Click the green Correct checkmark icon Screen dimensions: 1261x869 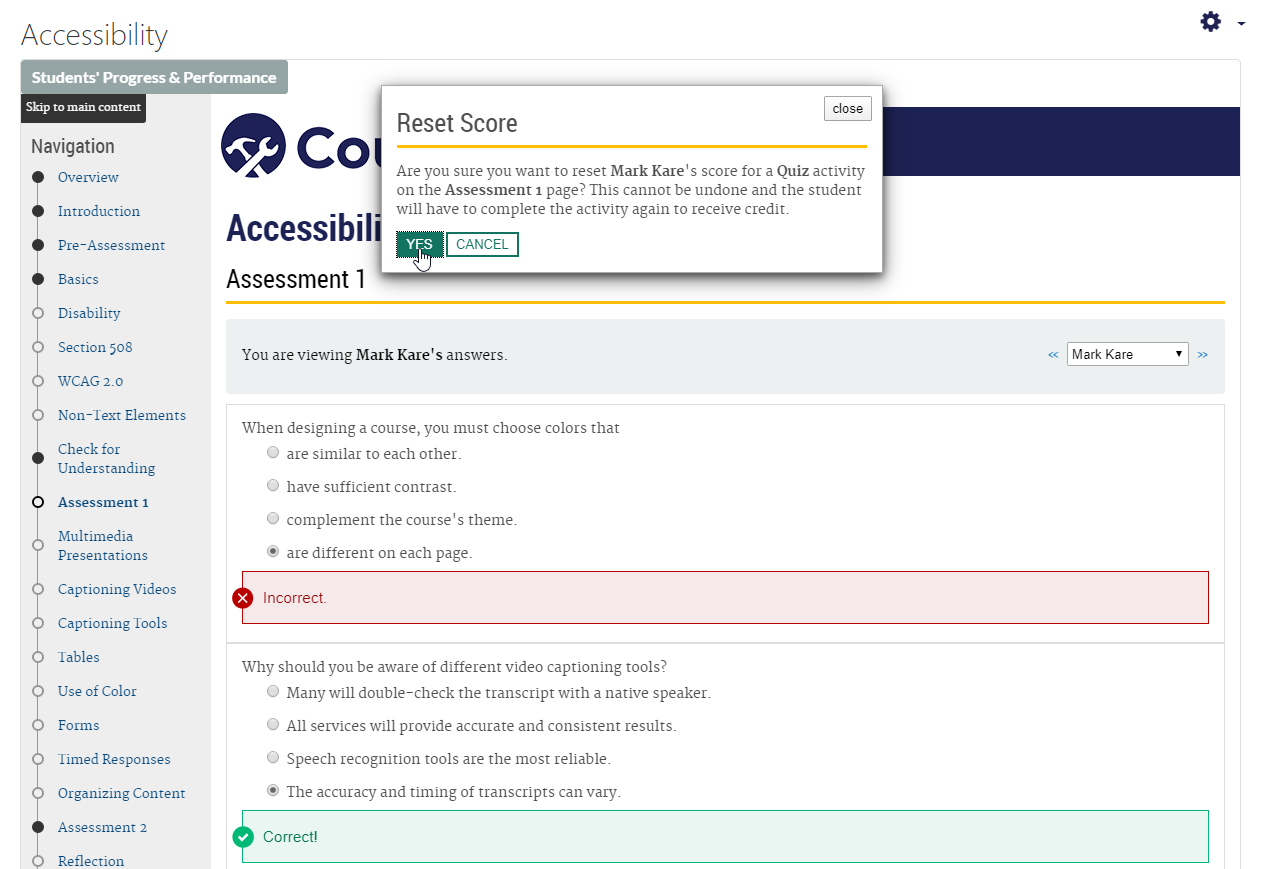coord(243,837)
